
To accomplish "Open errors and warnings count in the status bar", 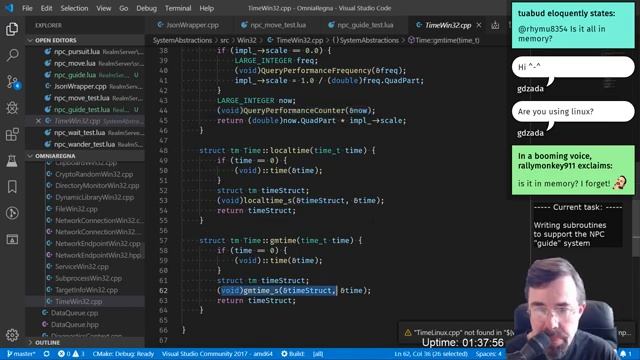I will [71, 354].
